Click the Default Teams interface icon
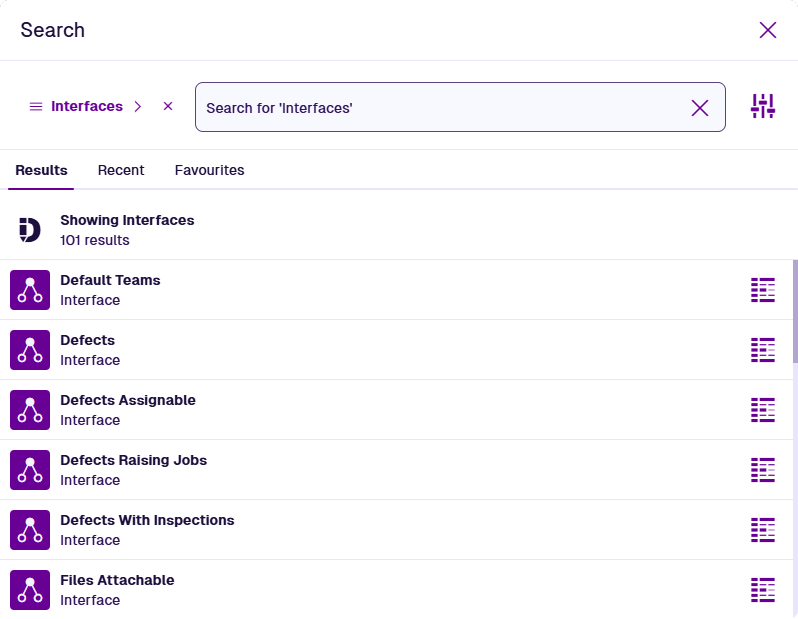Viewport: 798px width, 619px height. pos(30,290)
